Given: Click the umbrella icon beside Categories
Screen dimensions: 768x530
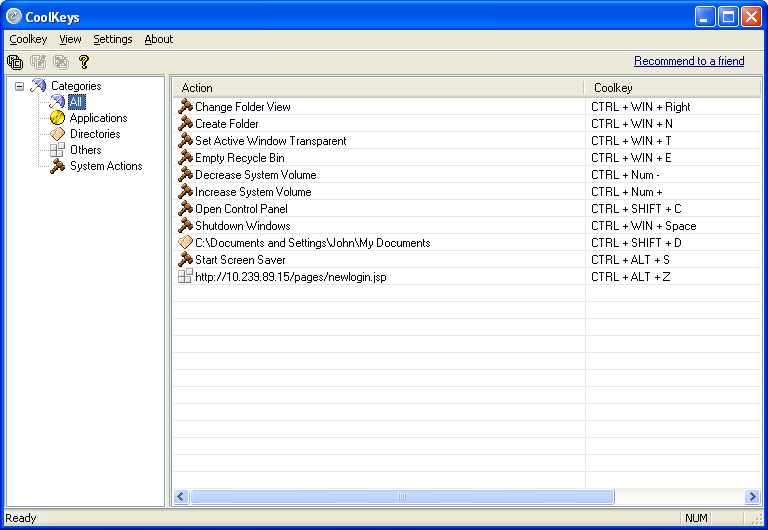Looking at the screenshot, I should point(38,86).
